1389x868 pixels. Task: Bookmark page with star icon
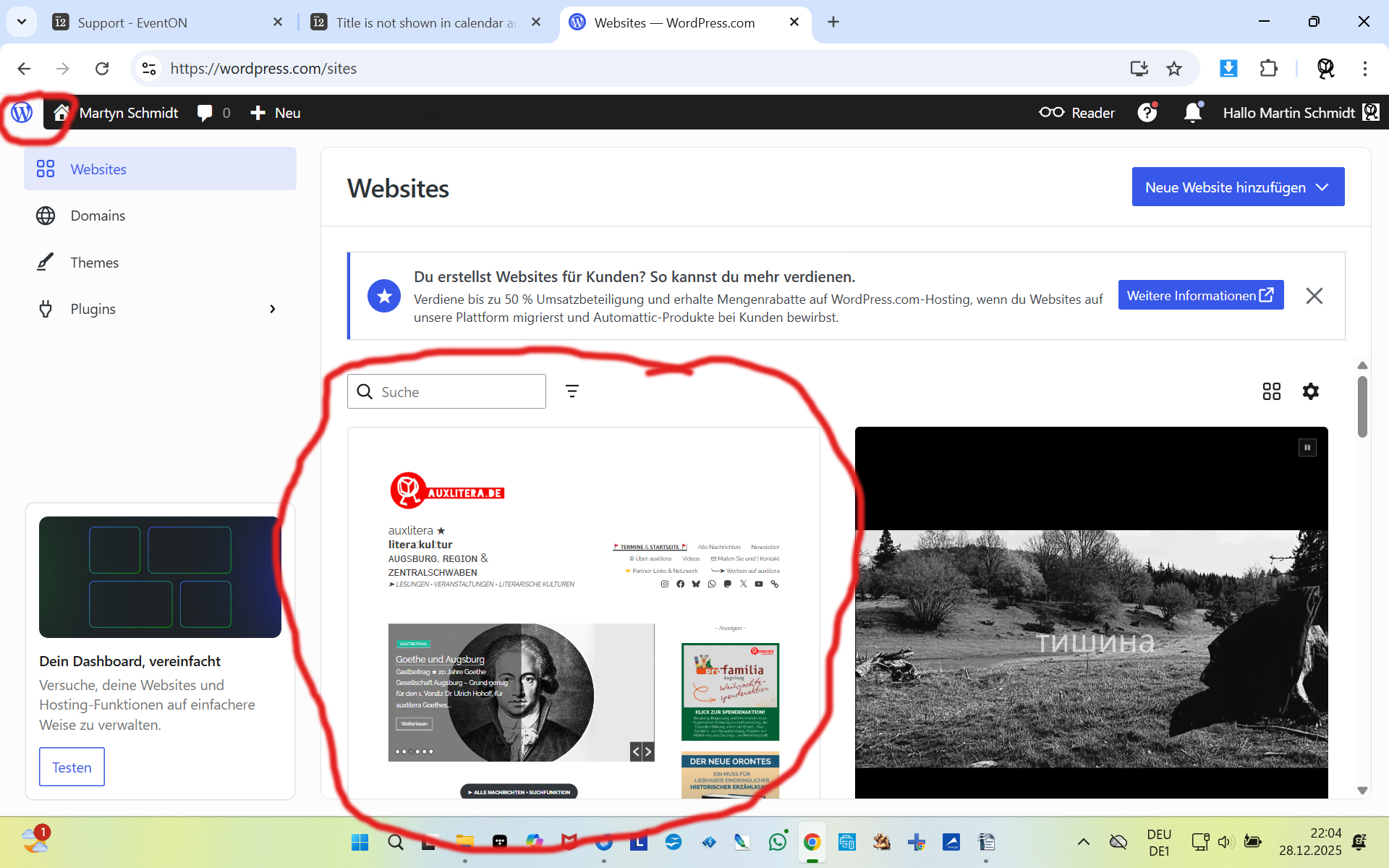click(x=1173, y=69)
